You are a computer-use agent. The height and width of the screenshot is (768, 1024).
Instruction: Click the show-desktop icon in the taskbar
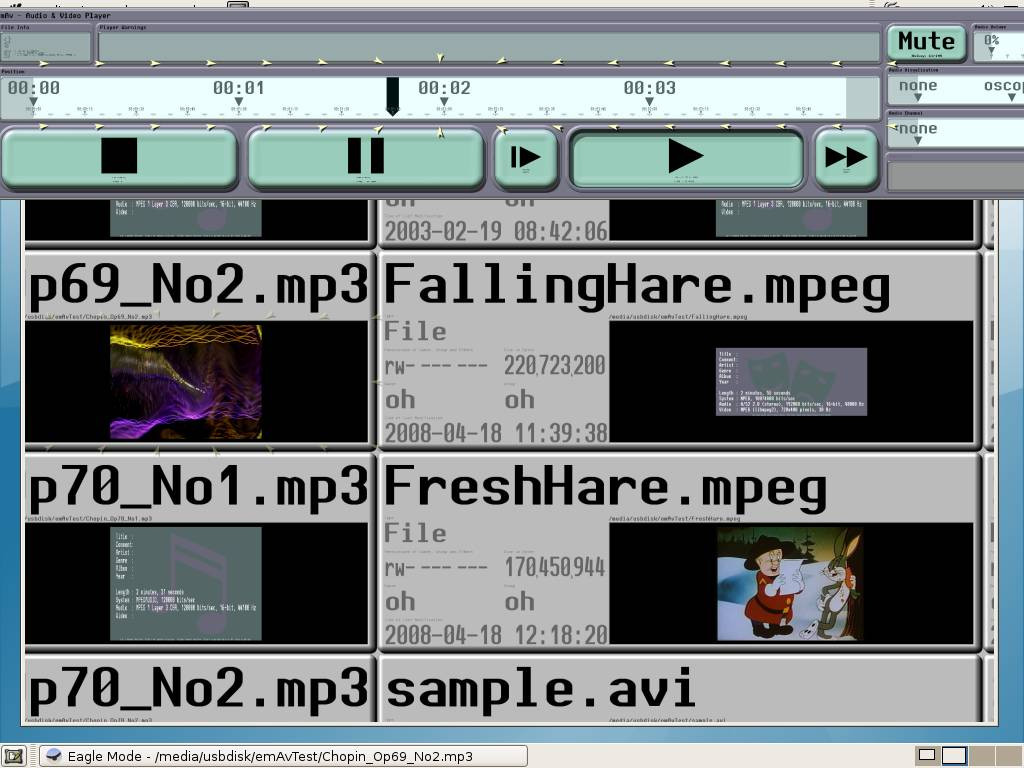[x=14, y=756]
